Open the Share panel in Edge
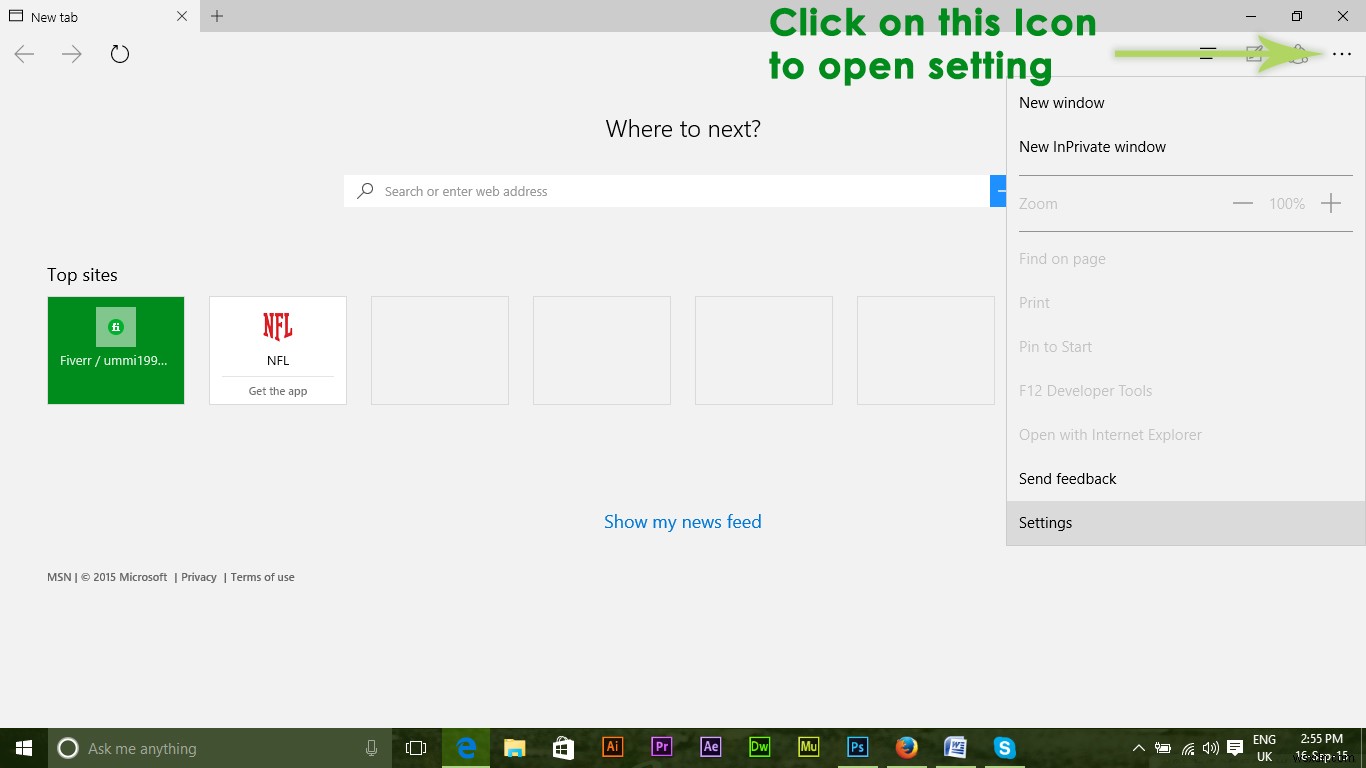 pos(1299,54)
